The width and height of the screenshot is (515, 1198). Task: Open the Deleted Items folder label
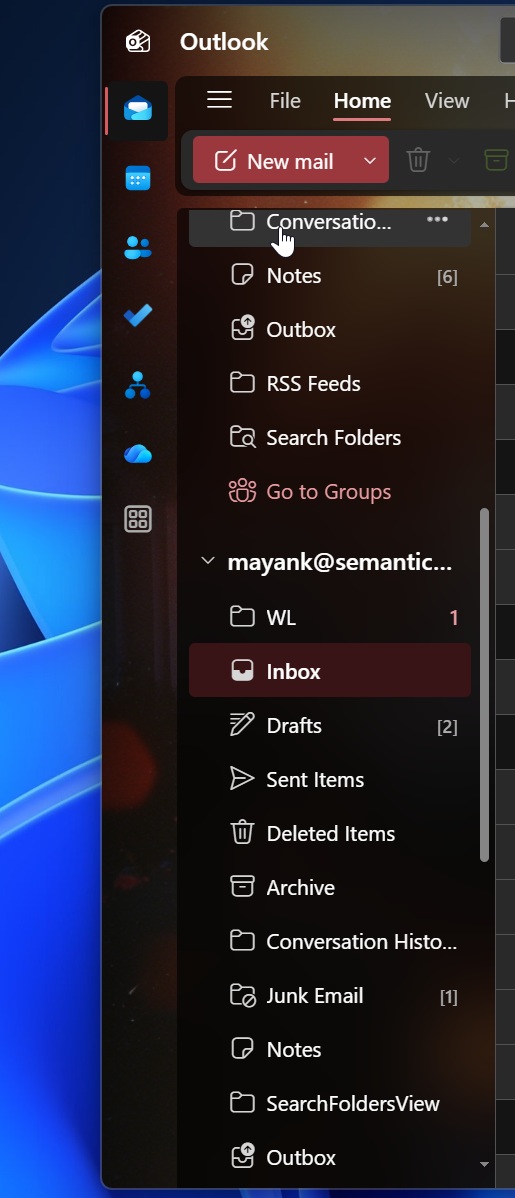coord(331,833)
